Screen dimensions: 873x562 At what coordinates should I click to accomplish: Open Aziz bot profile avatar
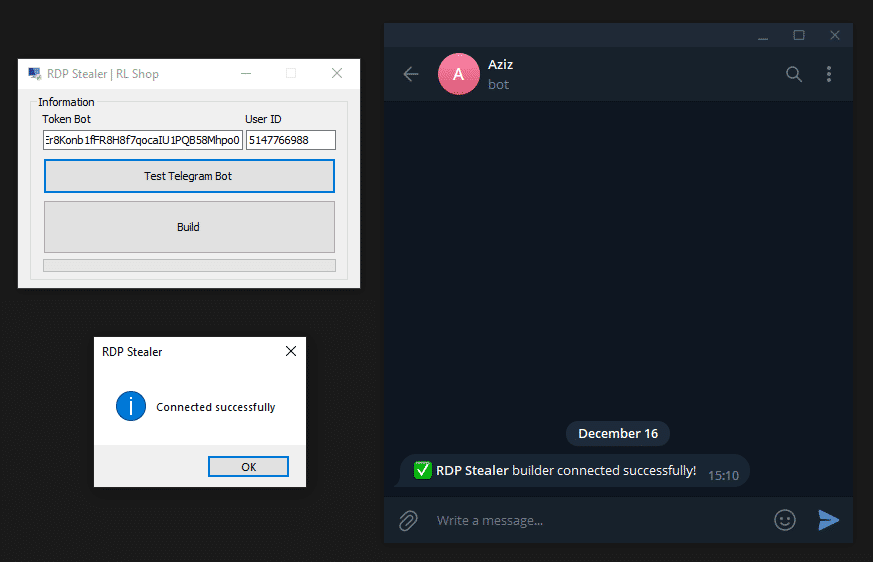tap(459, 74)
